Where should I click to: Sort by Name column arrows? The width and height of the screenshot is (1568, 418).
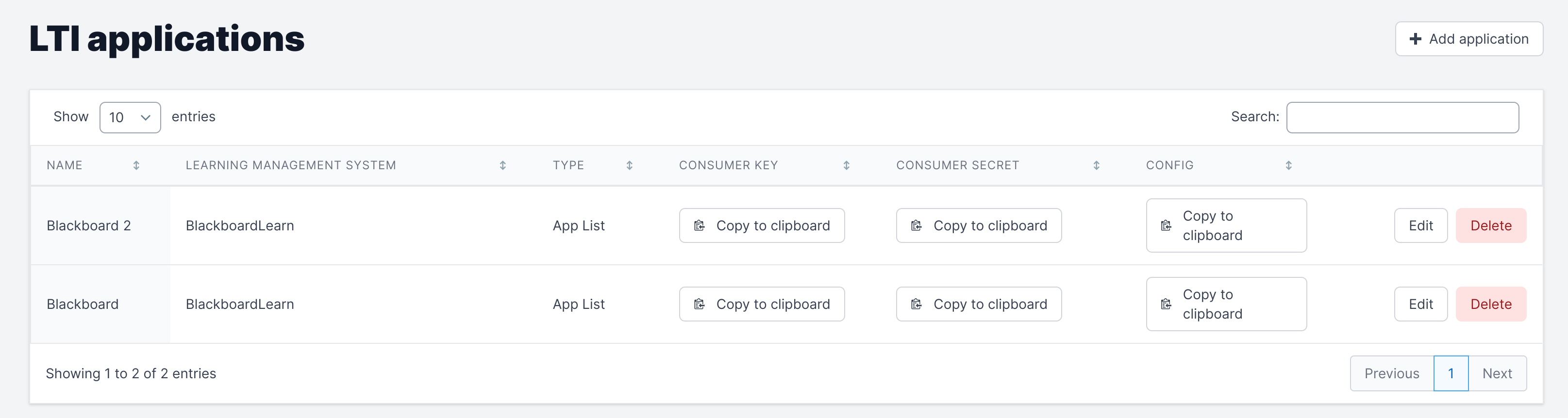click(136, 165)
